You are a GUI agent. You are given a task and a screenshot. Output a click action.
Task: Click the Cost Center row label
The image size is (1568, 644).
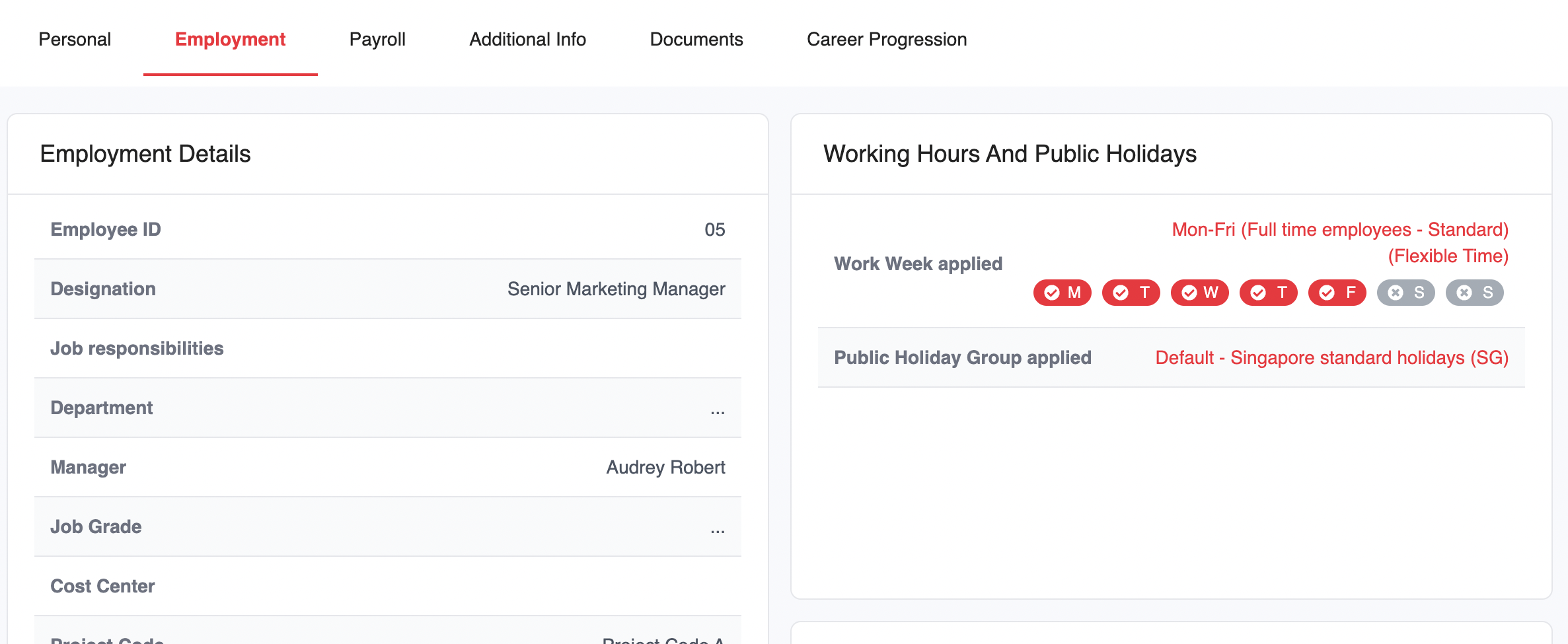point(102,586)
